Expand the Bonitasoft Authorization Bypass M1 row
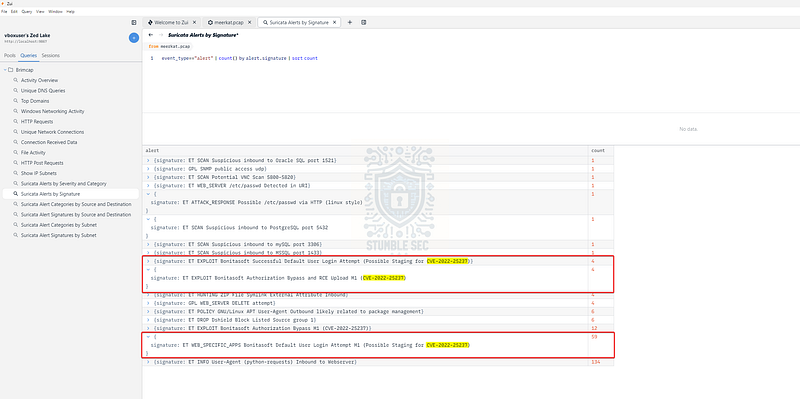The height and width of the screenshot is (399, 800). pyautogui.click(x=148, y=328)
